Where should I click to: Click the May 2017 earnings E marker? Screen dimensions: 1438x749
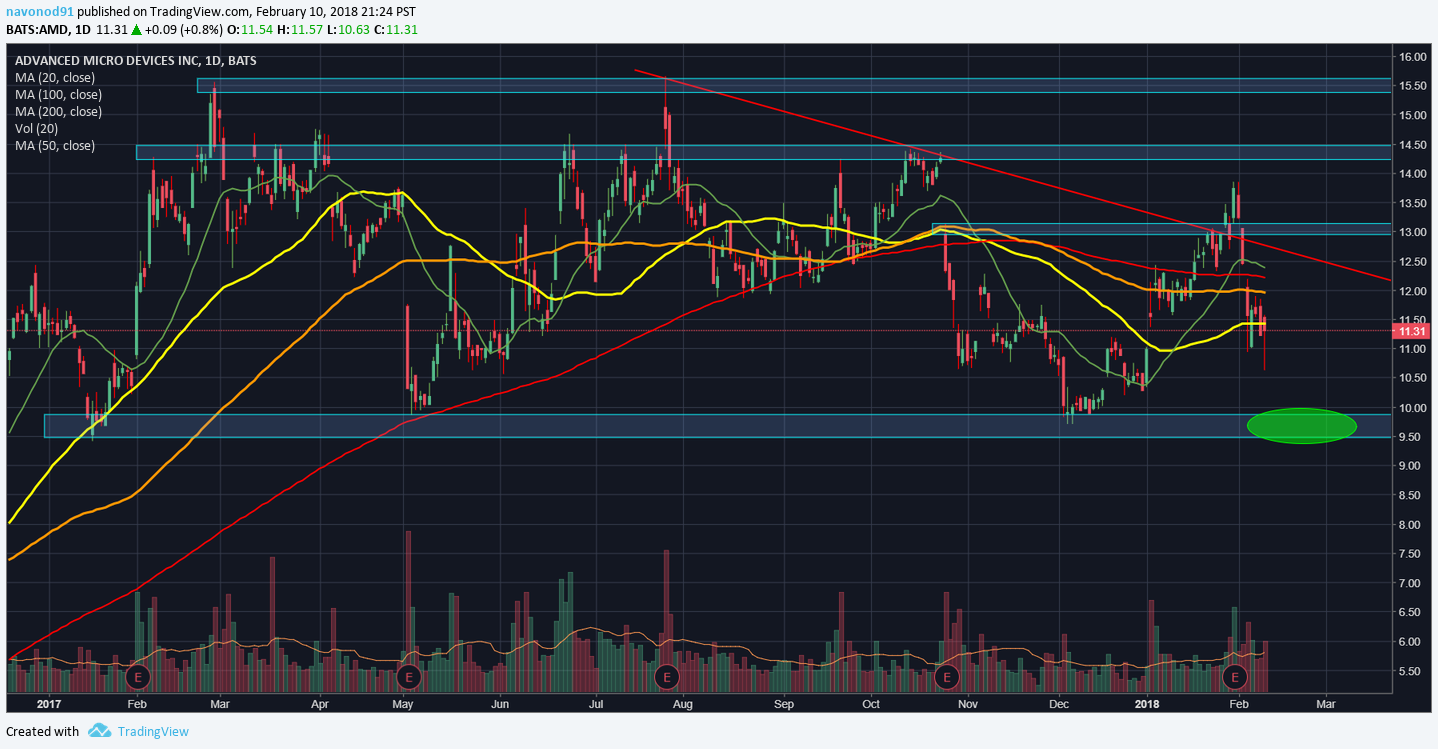click(x=407, y=677)
